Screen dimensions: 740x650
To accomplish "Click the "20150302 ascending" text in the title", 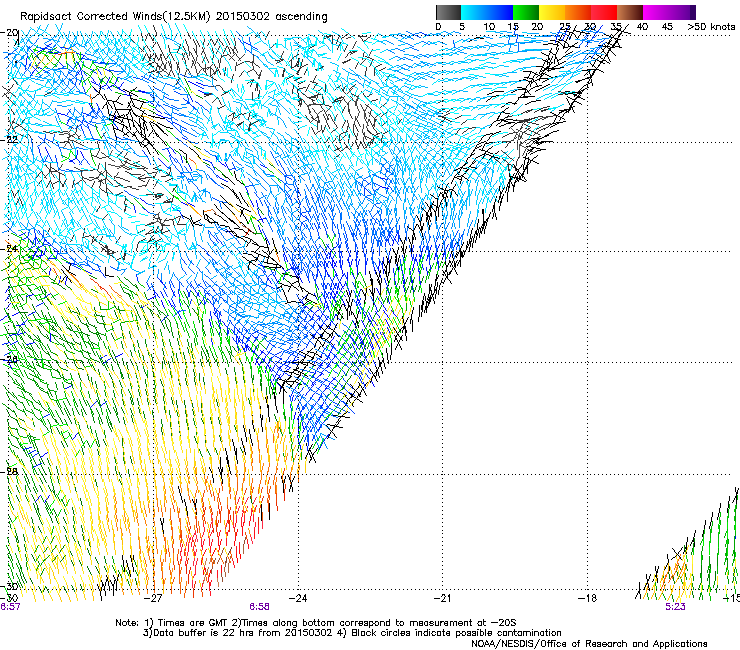I will tap(271, 17).
